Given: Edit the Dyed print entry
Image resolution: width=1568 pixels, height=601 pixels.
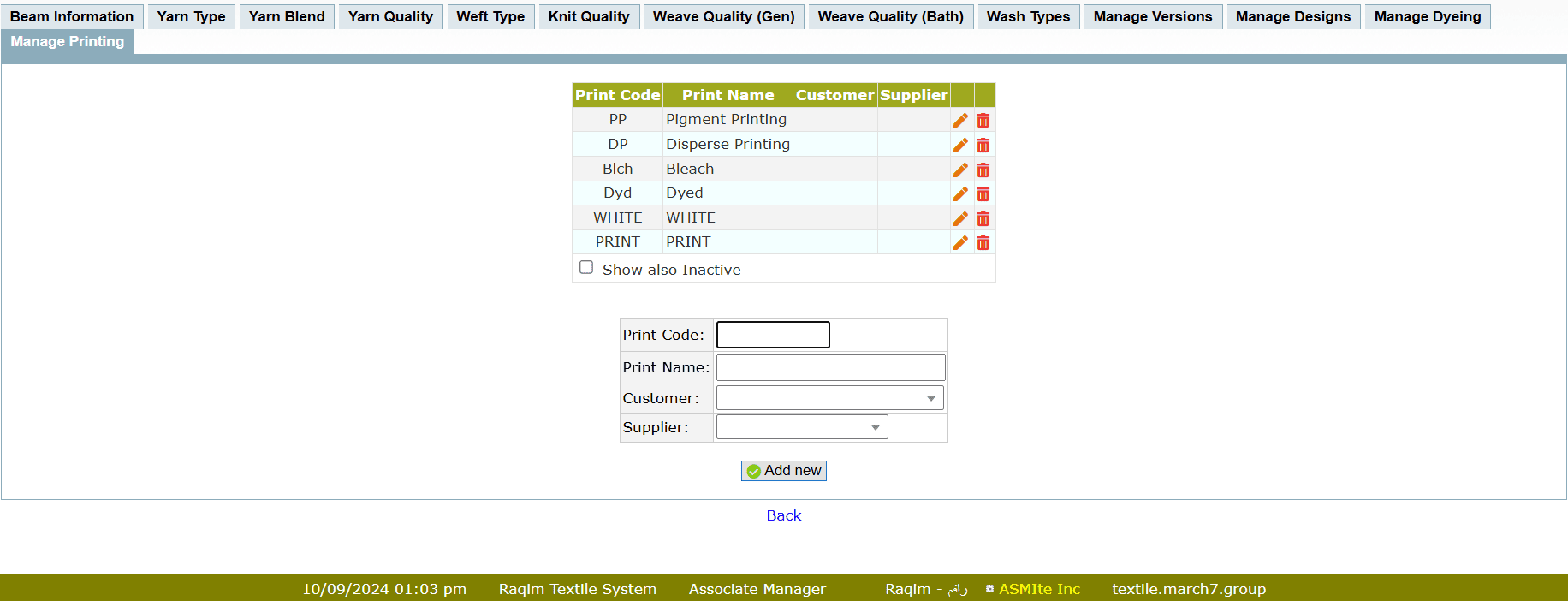Looking at the screenshot, I should pos(960,194).
